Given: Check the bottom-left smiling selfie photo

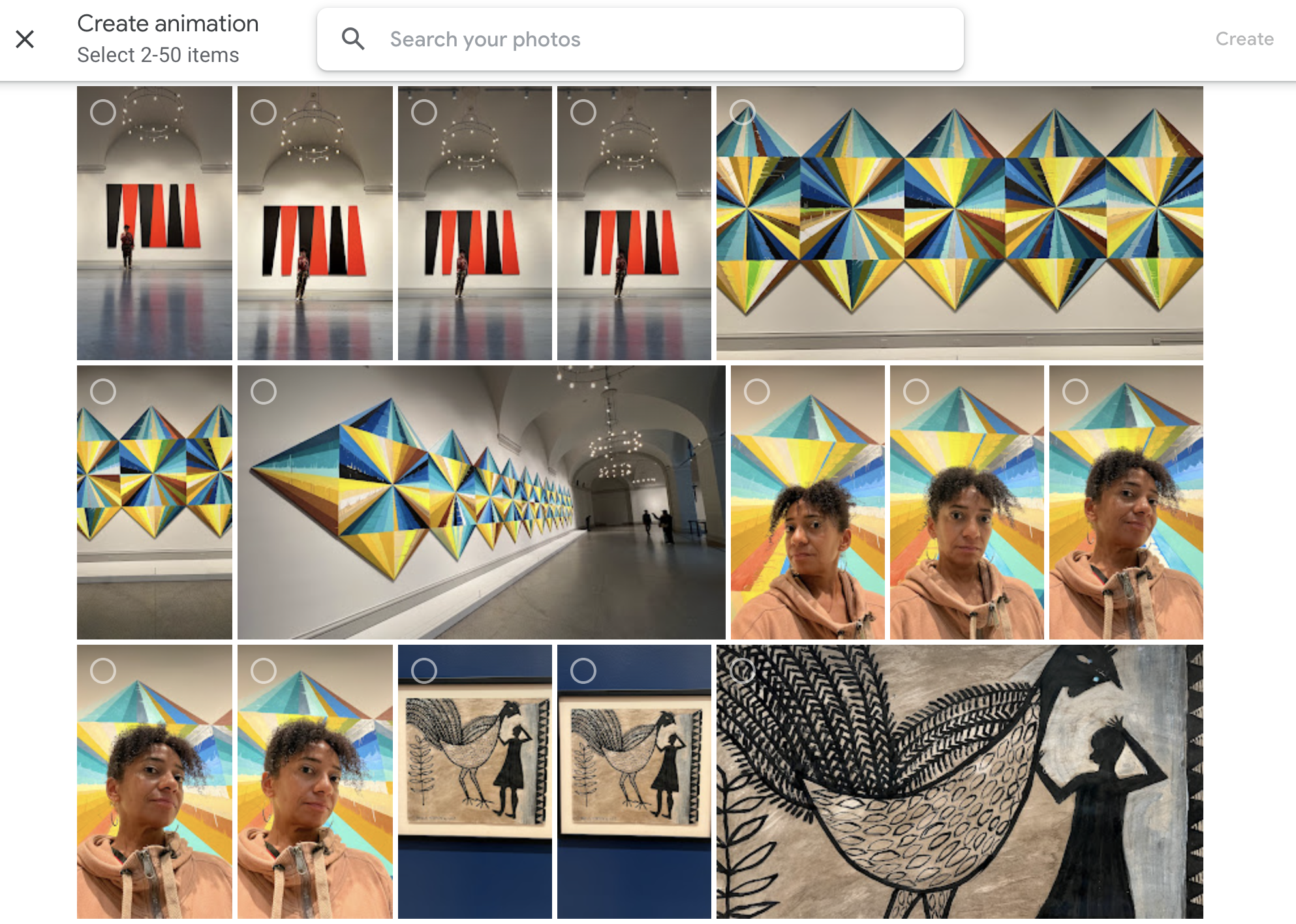Looking at the screenshot, I should (103, 670).
